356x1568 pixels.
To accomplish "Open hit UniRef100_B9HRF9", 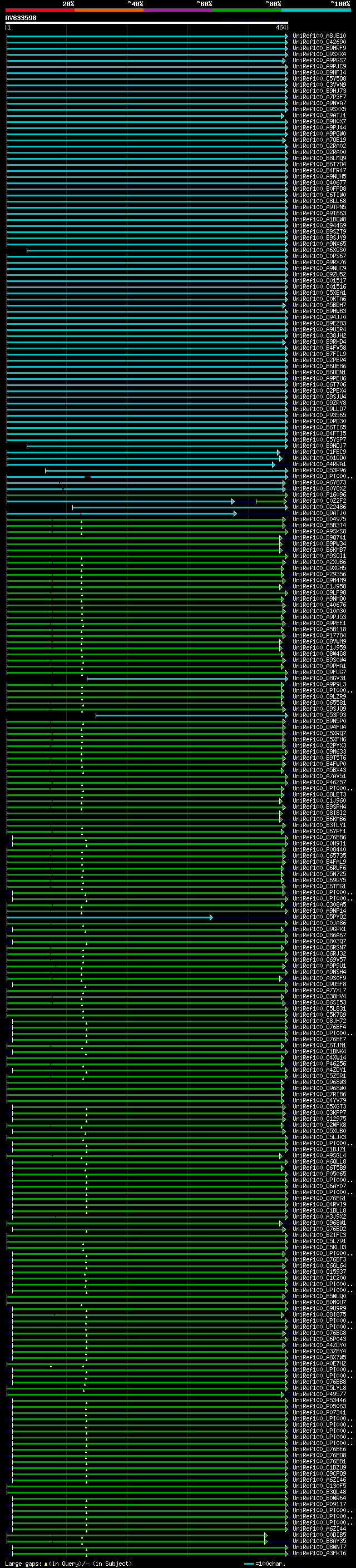I will 319,48.
